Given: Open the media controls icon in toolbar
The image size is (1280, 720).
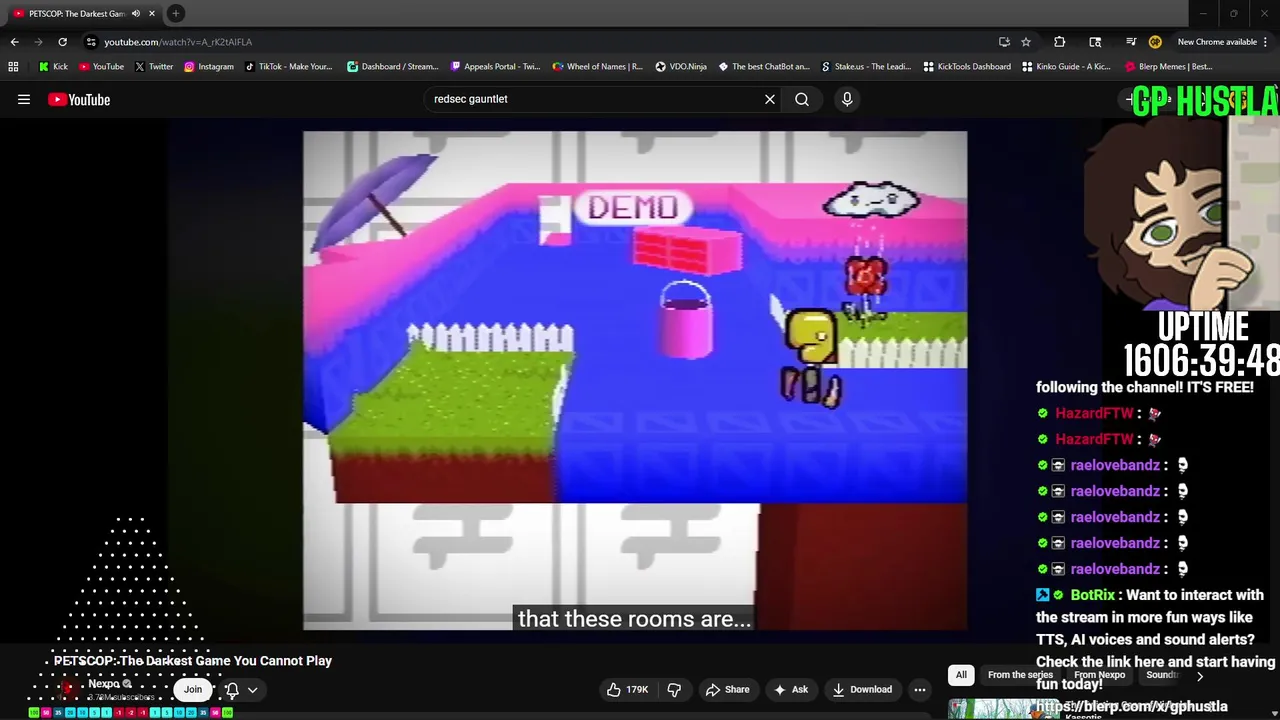Looking at the screenshot, I should [1131, 42].
